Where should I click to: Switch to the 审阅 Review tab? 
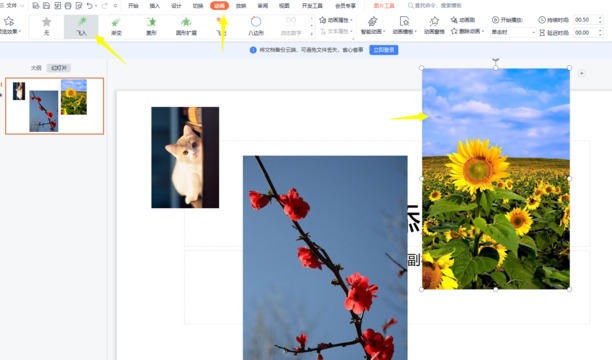[x=263, y=5]
